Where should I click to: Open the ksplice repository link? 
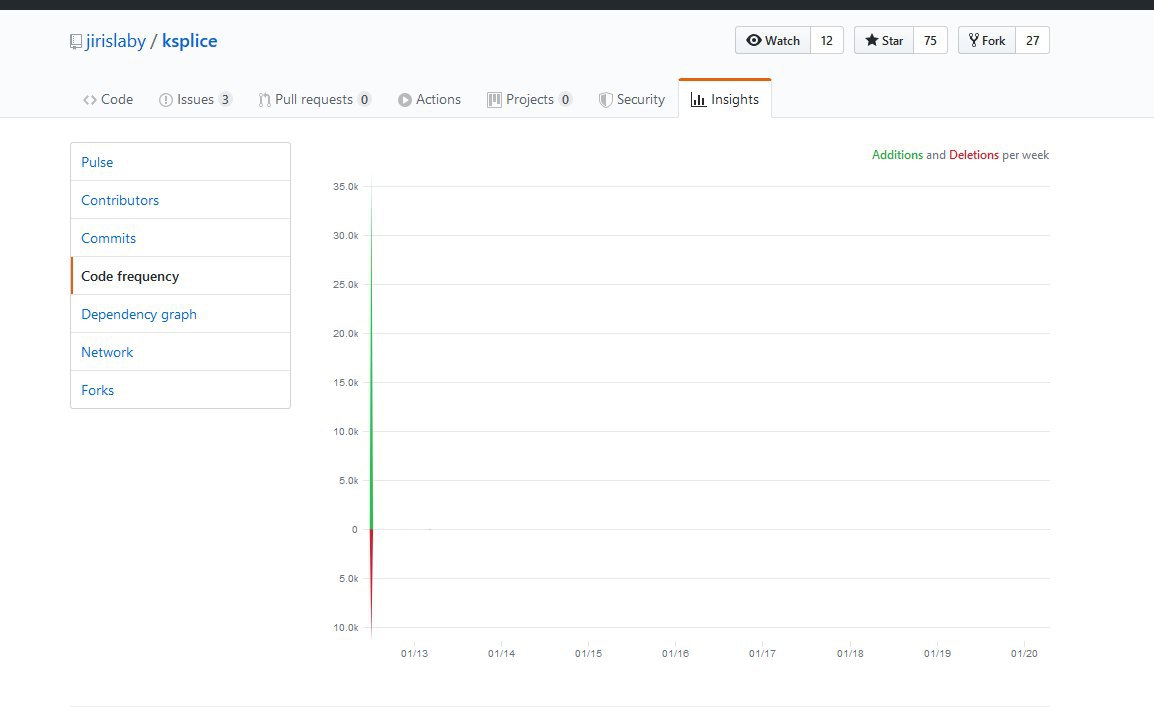click(x=190, y=41)
